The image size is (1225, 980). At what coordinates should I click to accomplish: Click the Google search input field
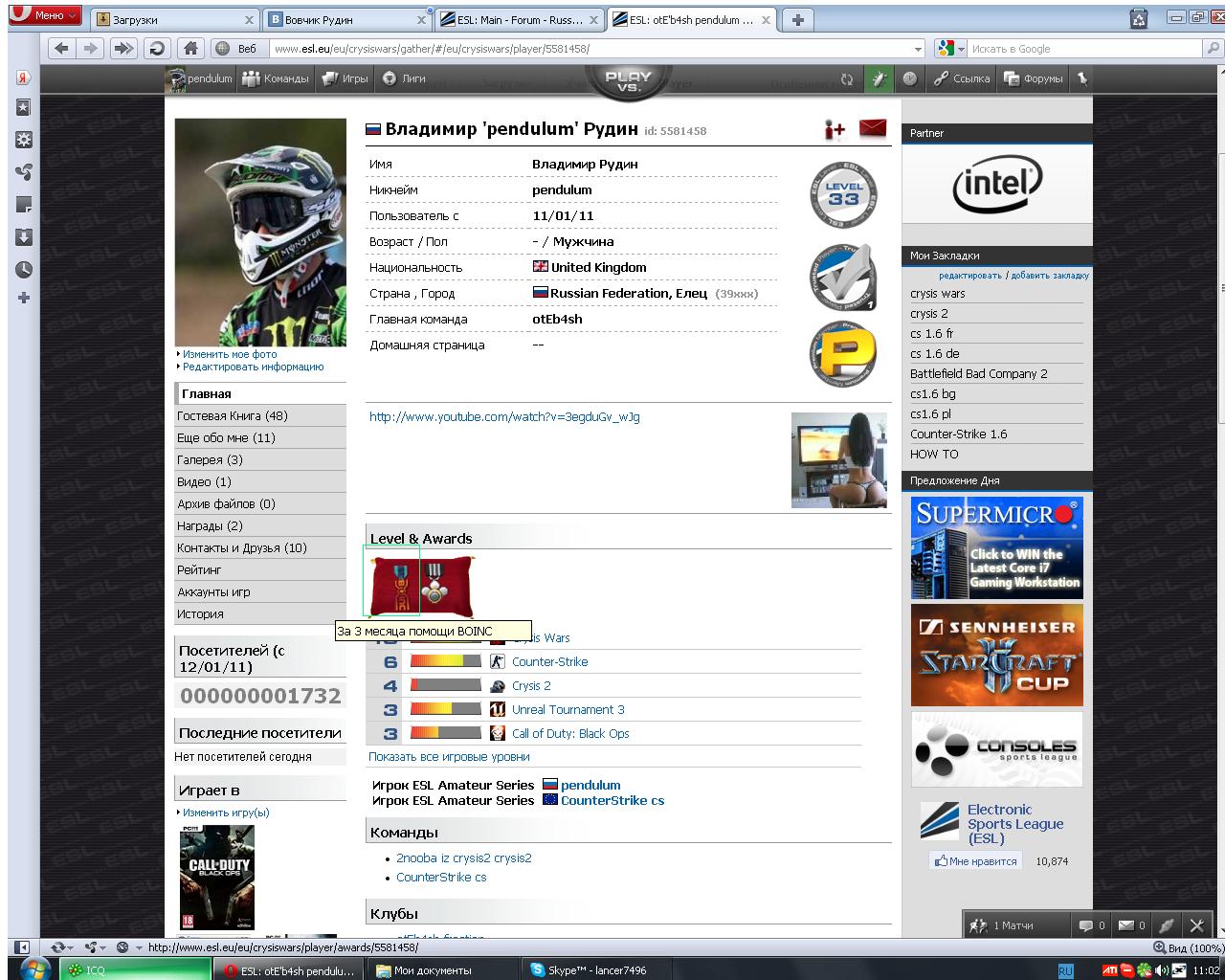1081,49
